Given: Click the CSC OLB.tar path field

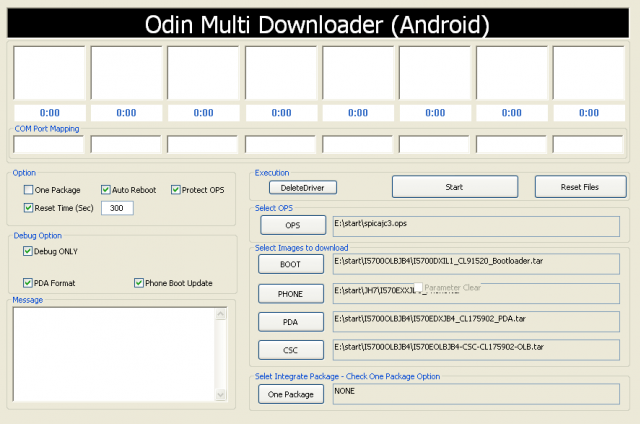Looking at the screenshot, I should 476,350.
